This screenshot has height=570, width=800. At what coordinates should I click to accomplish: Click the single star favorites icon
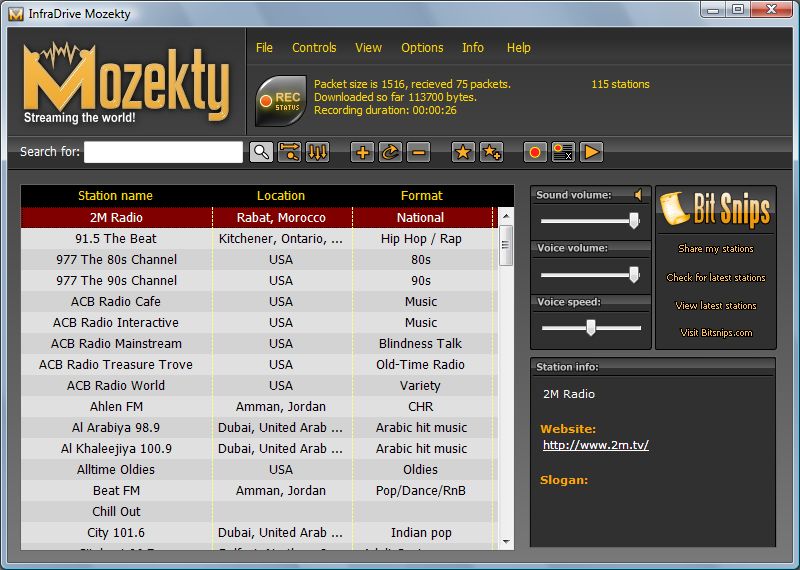tap(463, 152)
